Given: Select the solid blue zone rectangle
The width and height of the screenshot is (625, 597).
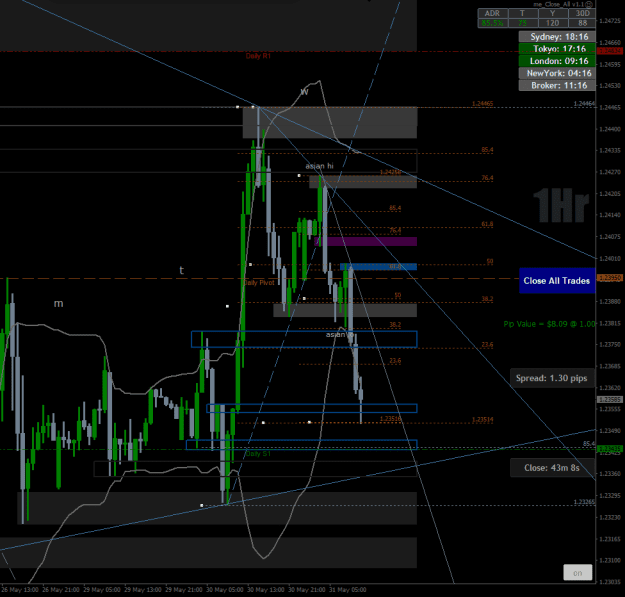Looking at the screenshot, I should point(379,267).
